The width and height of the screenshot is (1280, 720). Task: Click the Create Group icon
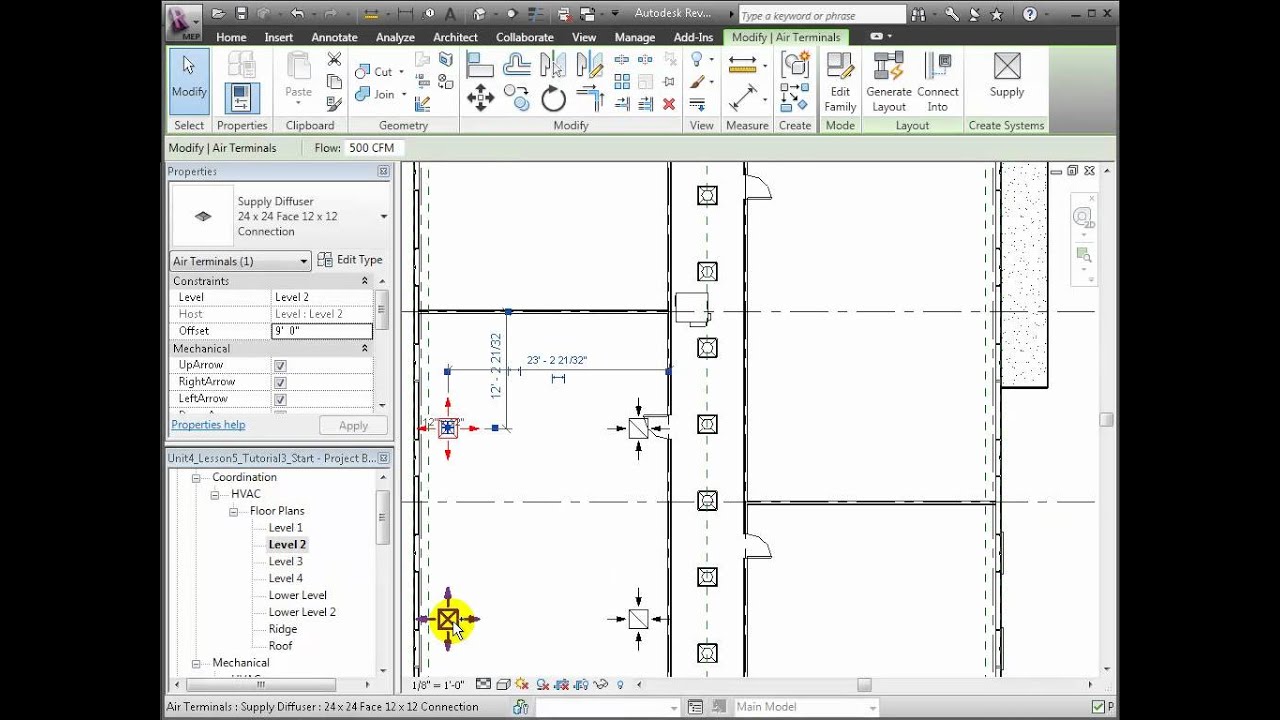pos(795,65)
